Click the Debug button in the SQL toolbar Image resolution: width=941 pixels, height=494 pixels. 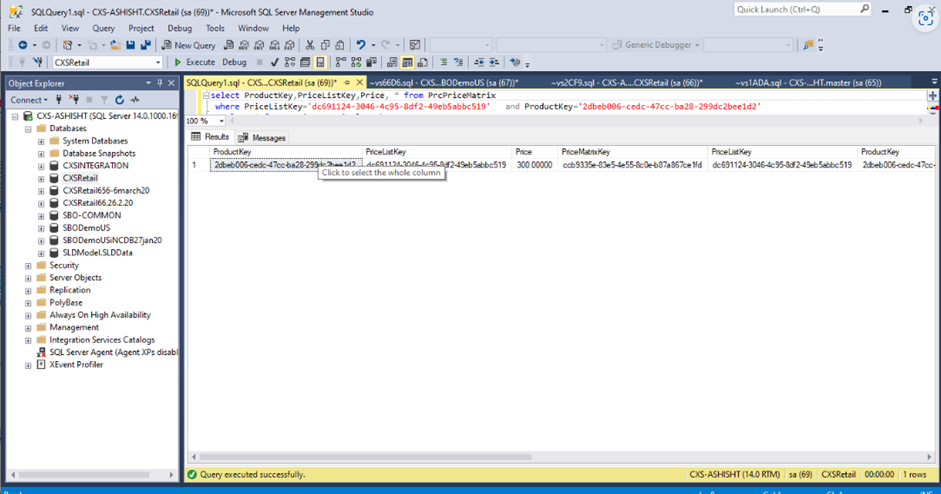coord(234,62)
